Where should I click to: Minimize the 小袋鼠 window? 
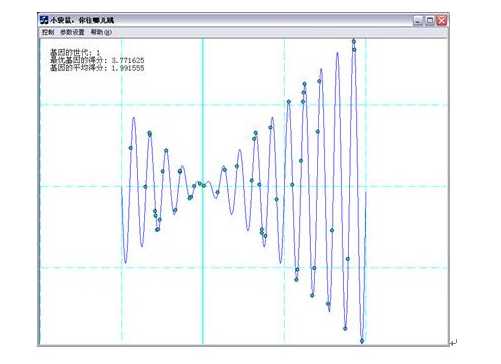418,21
